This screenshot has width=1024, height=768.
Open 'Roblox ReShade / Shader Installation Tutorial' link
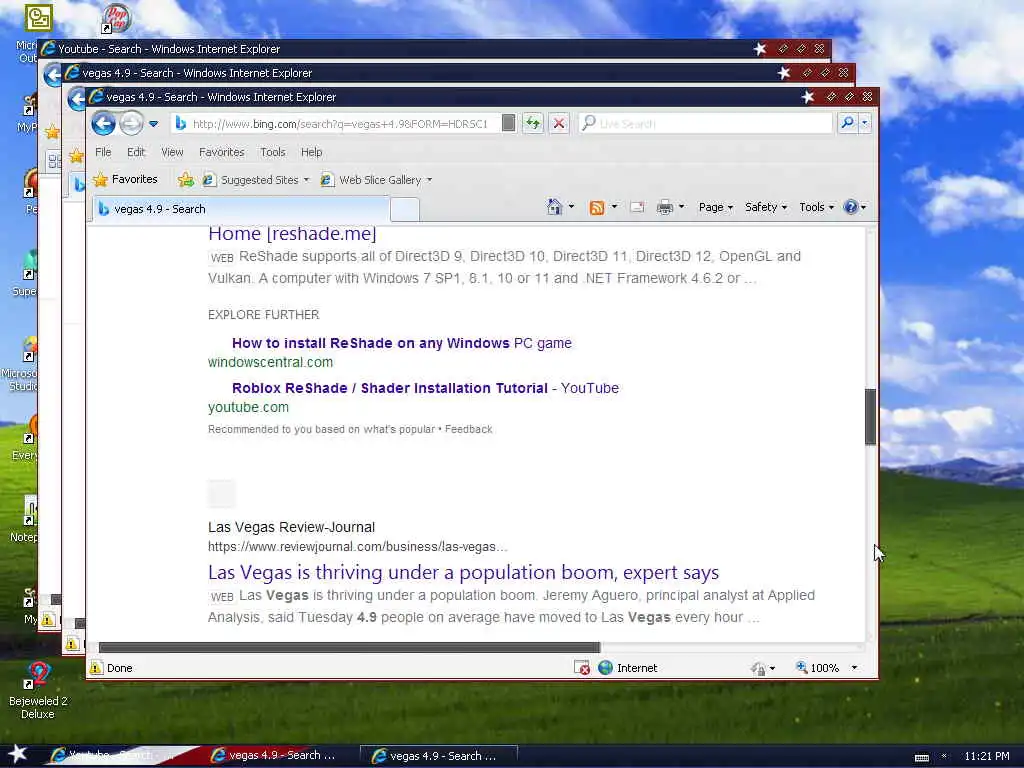[x=425, y=388]
